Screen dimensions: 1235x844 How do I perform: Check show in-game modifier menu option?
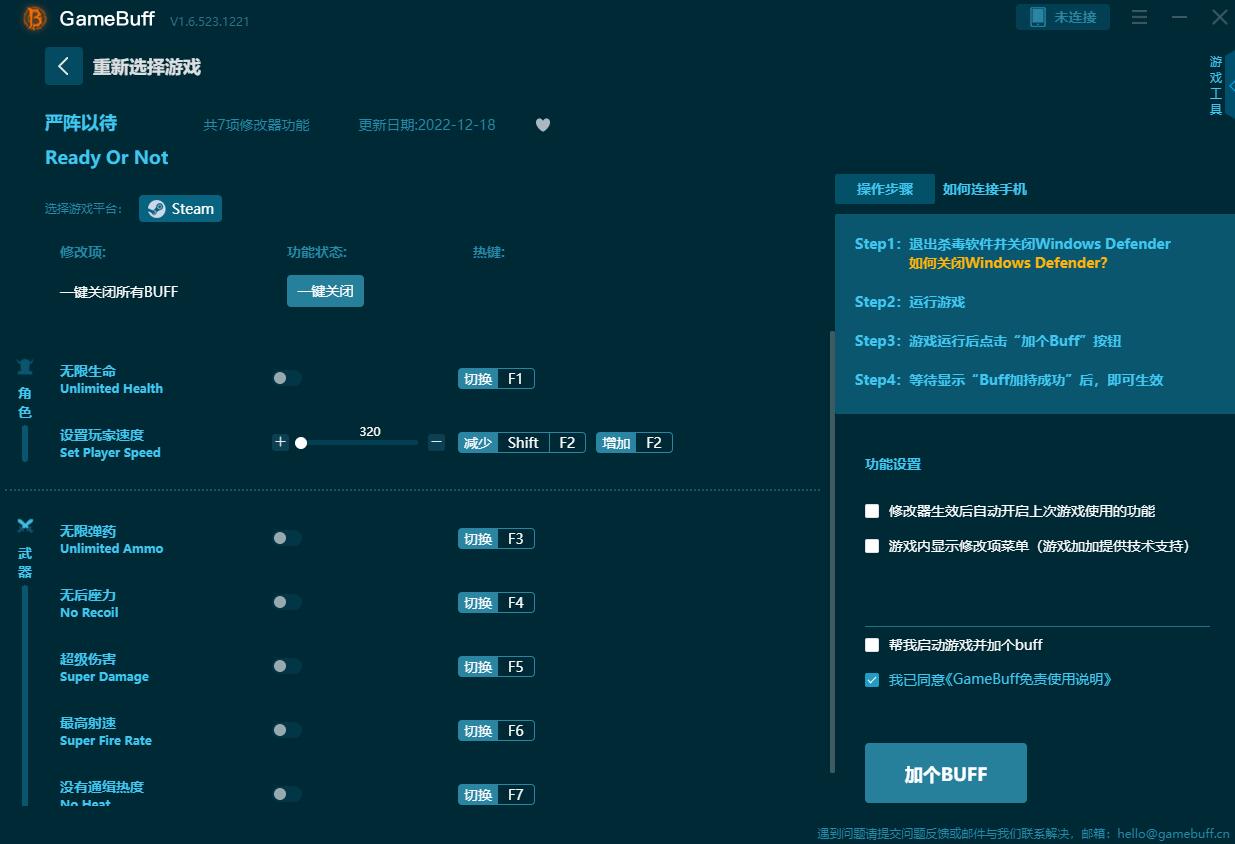click(x=872, y=546)
